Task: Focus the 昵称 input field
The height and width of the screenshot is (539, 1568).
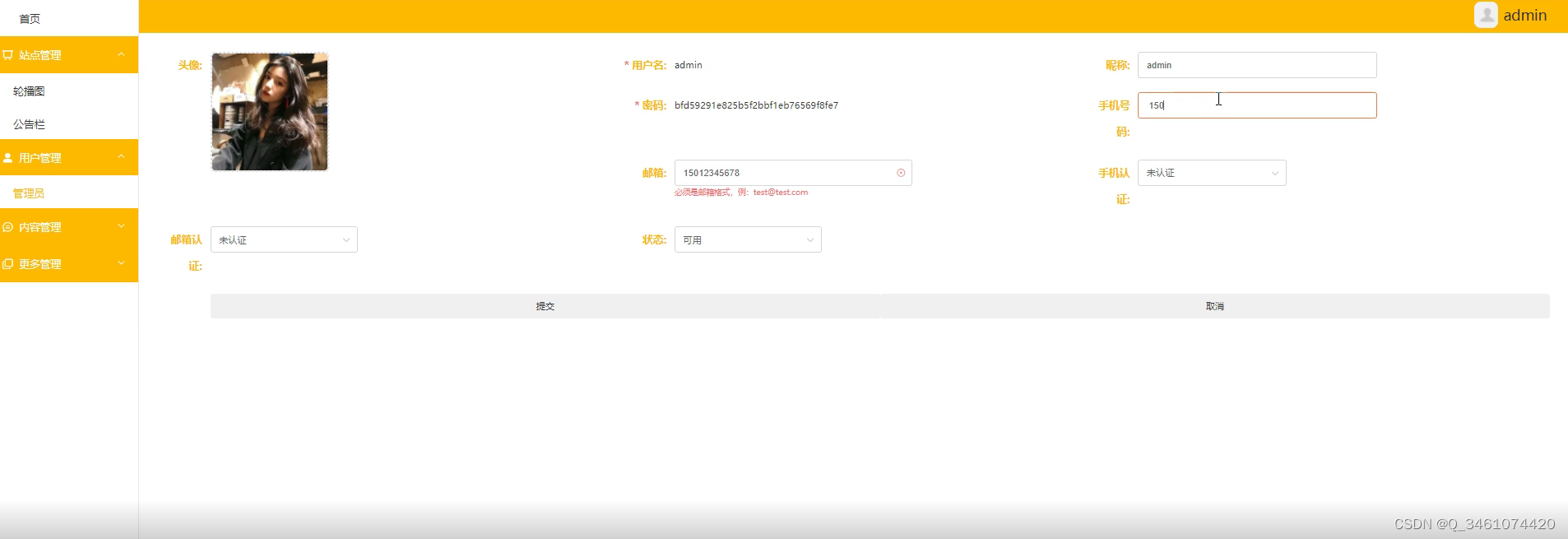Action: point(1257,65)
